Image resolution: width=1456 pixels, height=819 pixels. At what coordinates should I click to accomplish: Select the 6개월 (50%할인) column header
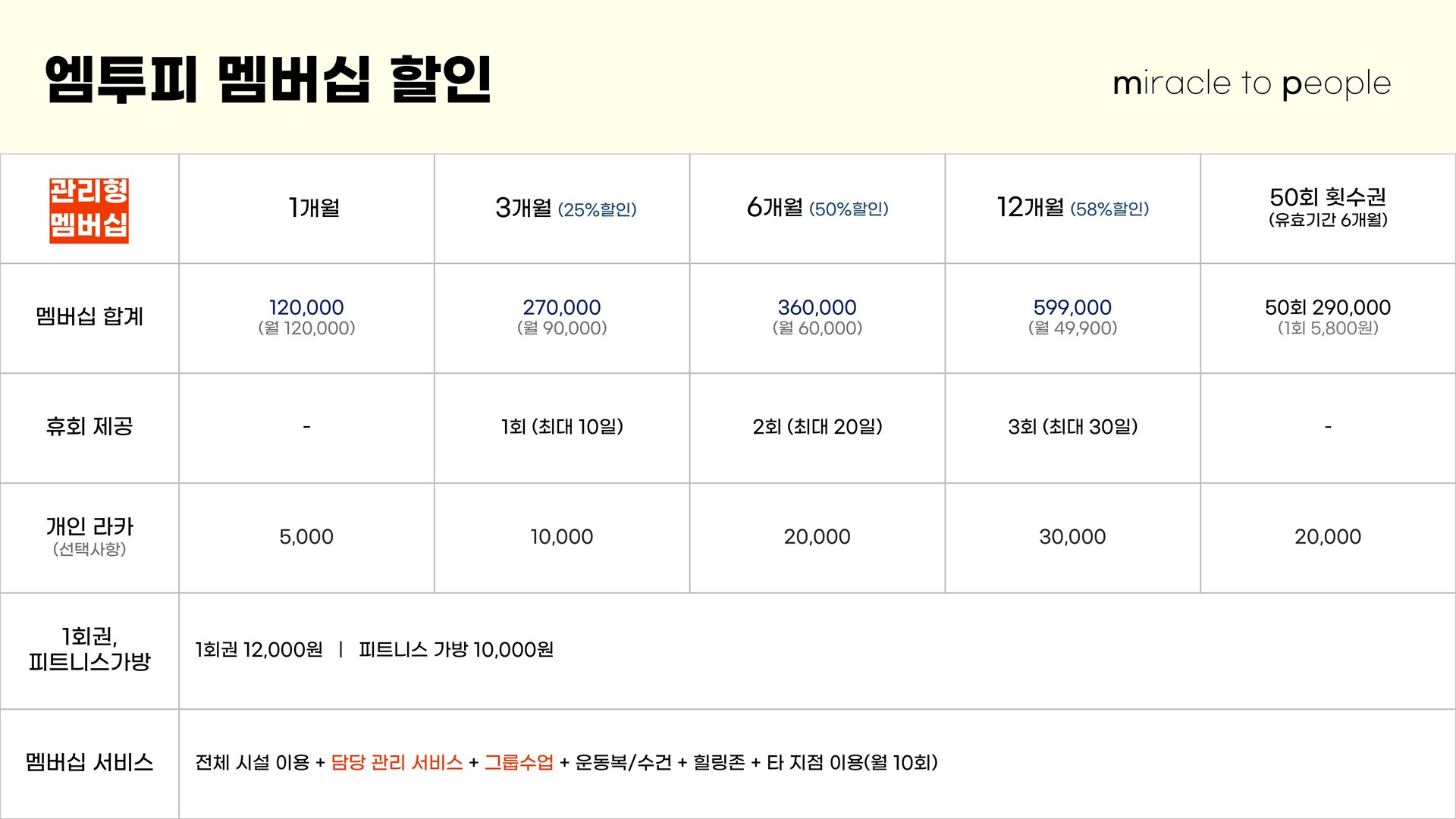[x=817, y=207]
